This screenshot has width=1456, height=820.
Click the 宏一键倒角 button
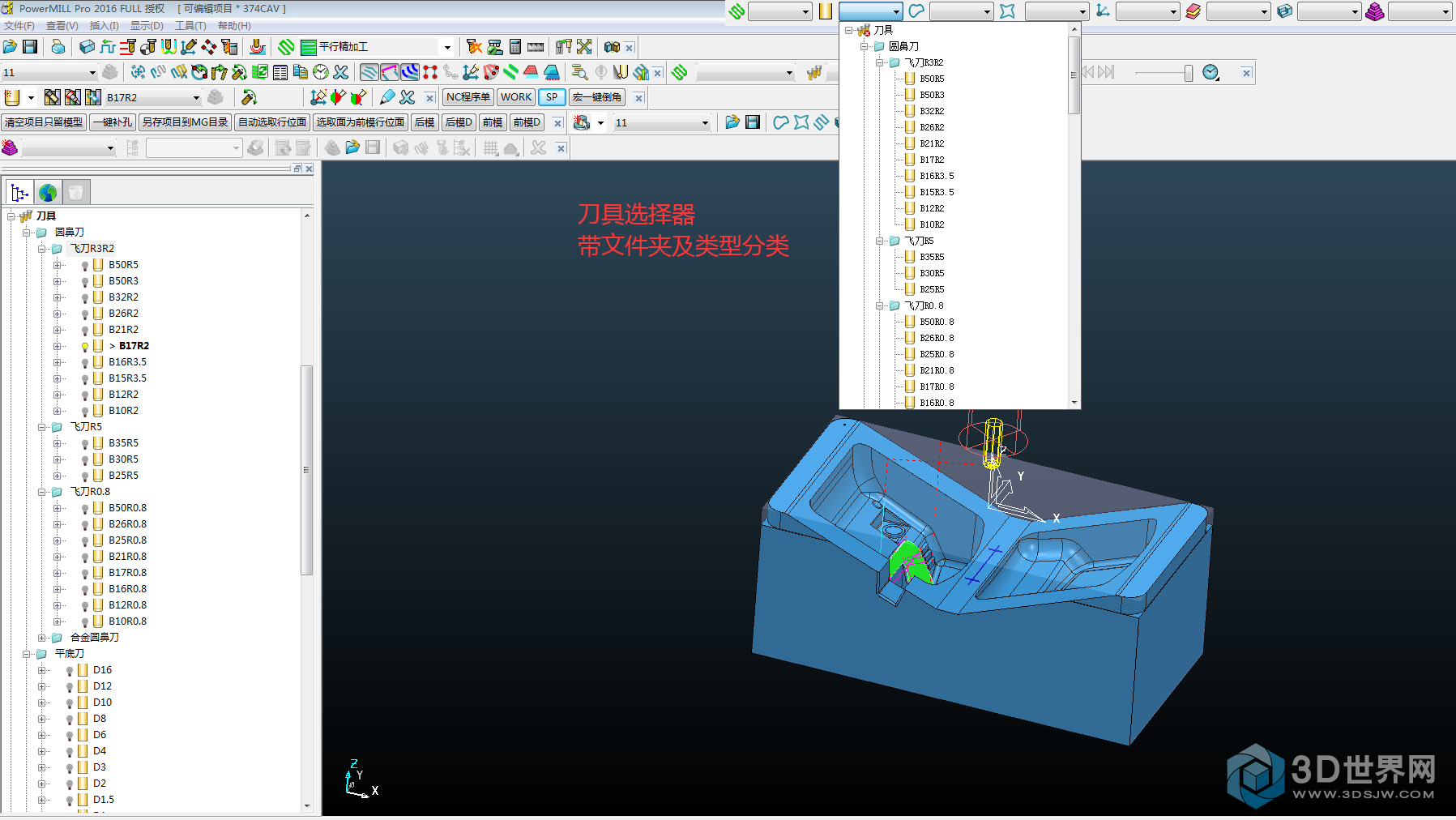[x=597, y=97]
